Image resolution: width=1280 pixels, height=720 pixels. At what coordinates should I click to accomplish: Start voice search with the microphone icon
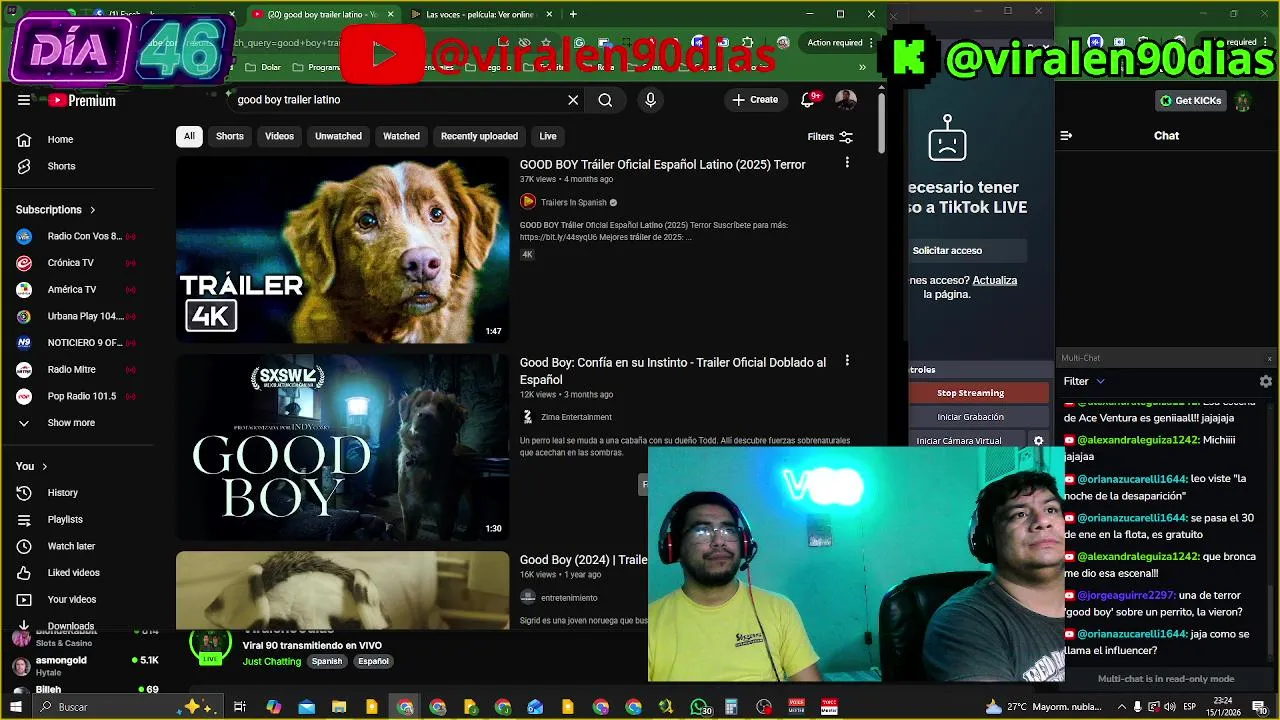pyautogui.click(x=651, y=100)
